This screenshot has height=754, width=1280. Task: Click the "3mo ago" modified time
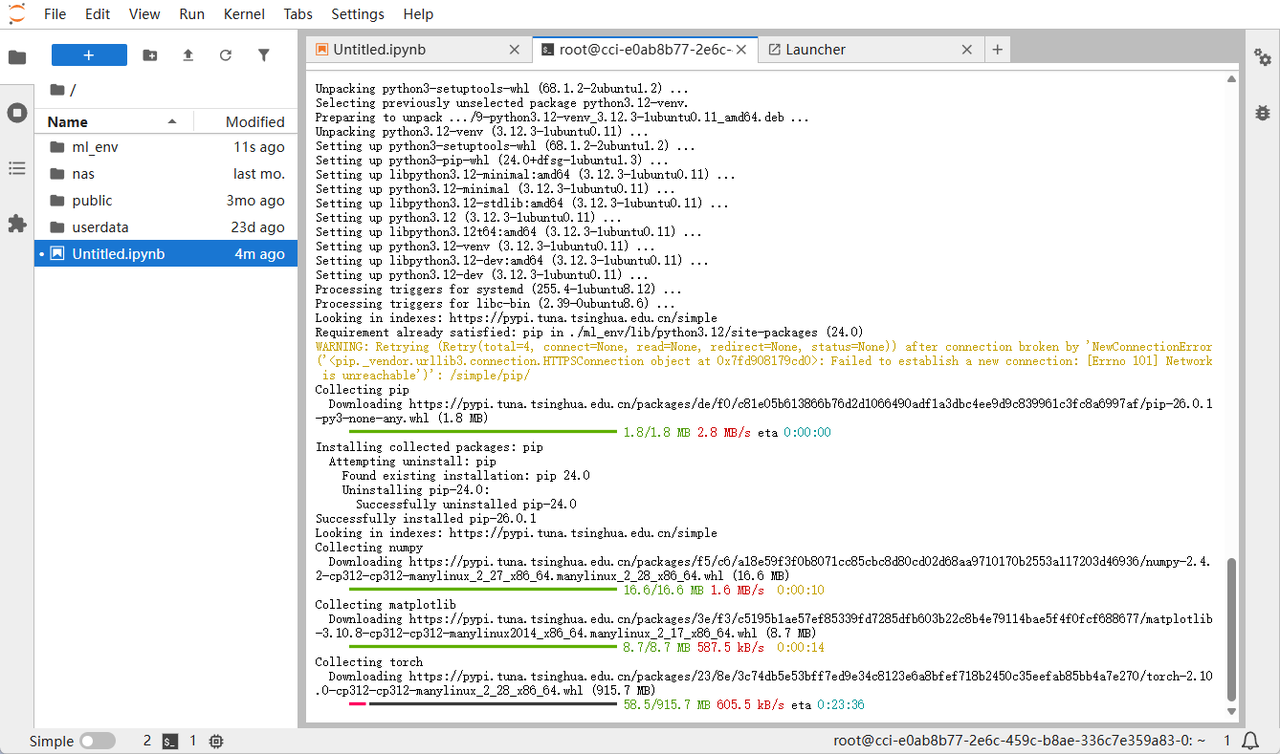pyautogui.click(x=257, y=201)
